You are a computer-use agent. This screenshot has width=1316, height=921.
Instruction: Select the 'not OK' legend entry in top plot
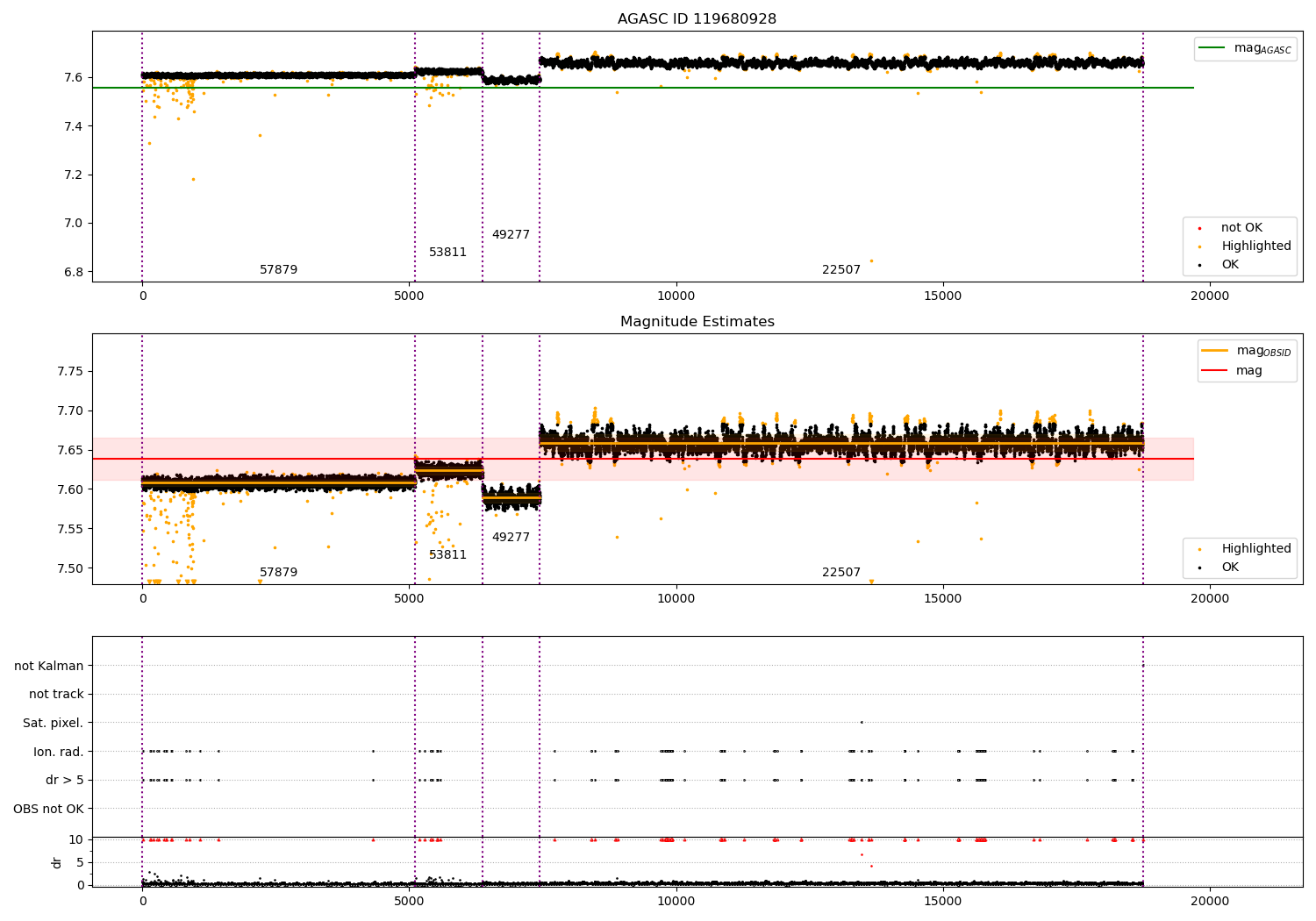tap(1241, 228)
